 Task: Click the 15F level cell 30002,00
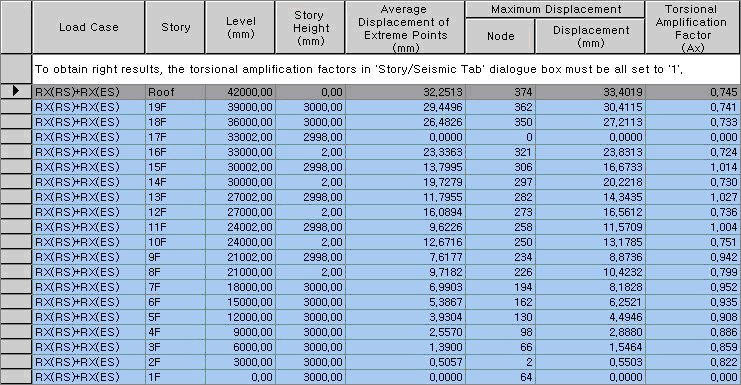coord(240,167)
